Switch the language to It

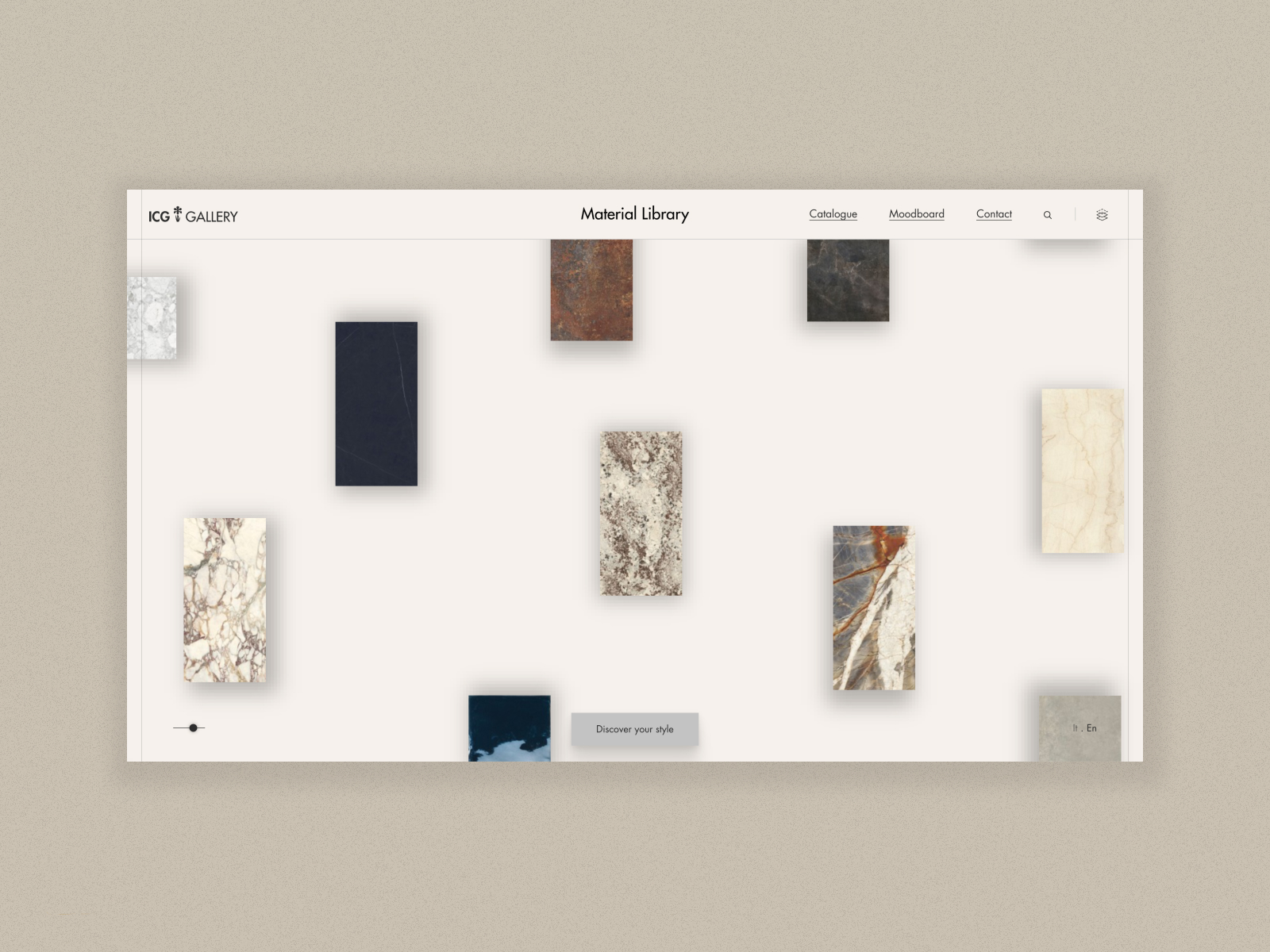[1076, 728]
